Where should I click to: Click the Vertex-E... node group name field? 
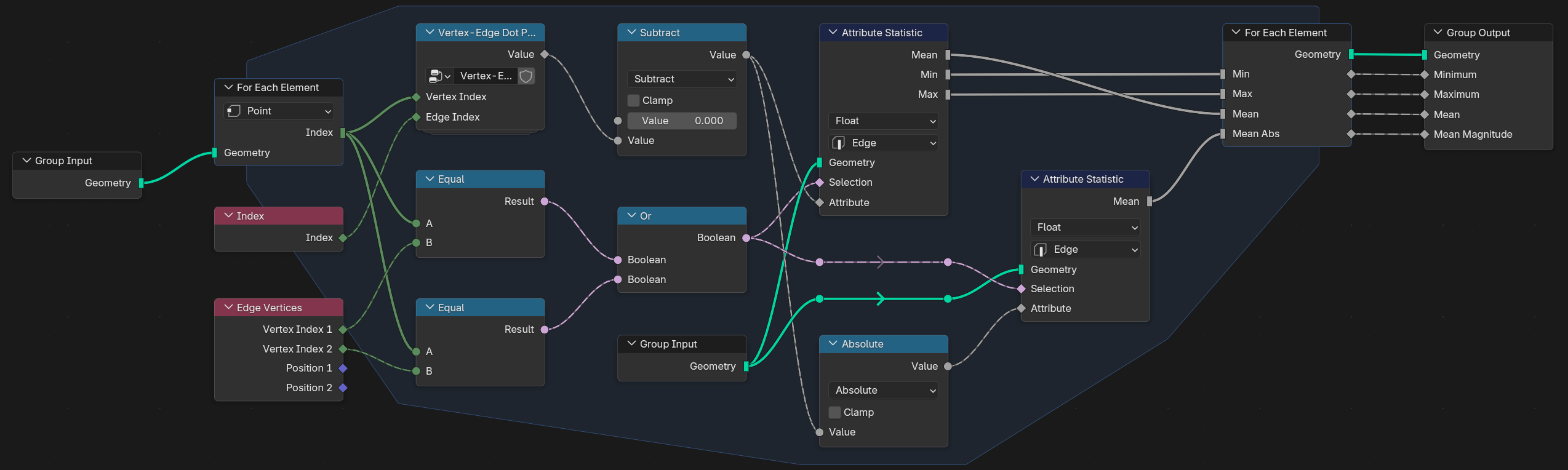coord(486,76)
